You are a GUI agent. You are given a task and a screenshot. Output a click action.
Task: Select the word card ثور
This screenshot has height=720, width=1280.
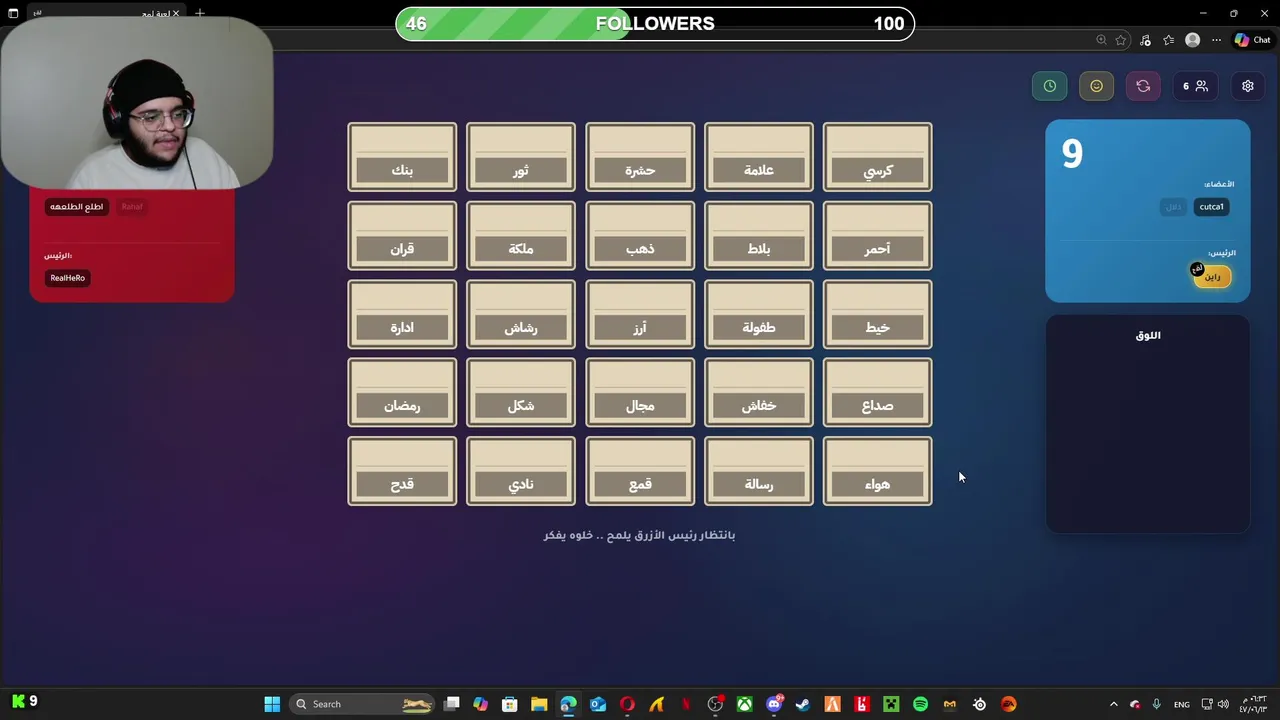(521, 157)
